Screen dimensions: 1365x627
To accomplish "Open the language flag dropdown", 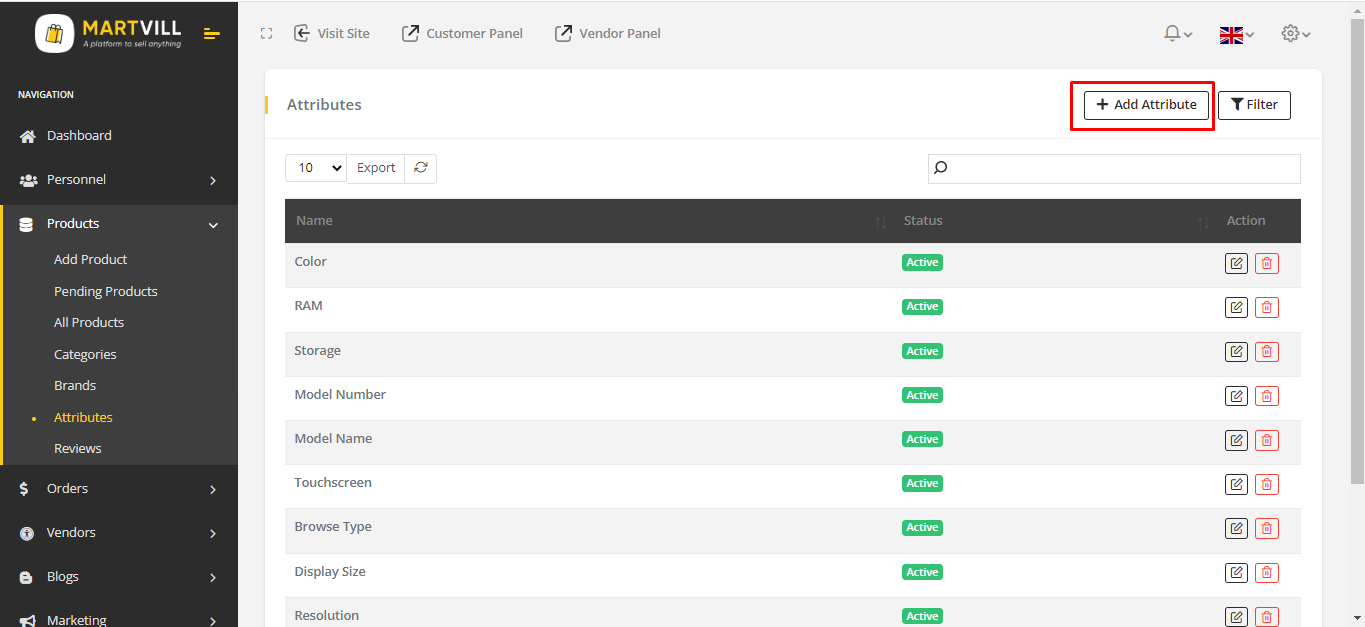I will coord(1236,35).
